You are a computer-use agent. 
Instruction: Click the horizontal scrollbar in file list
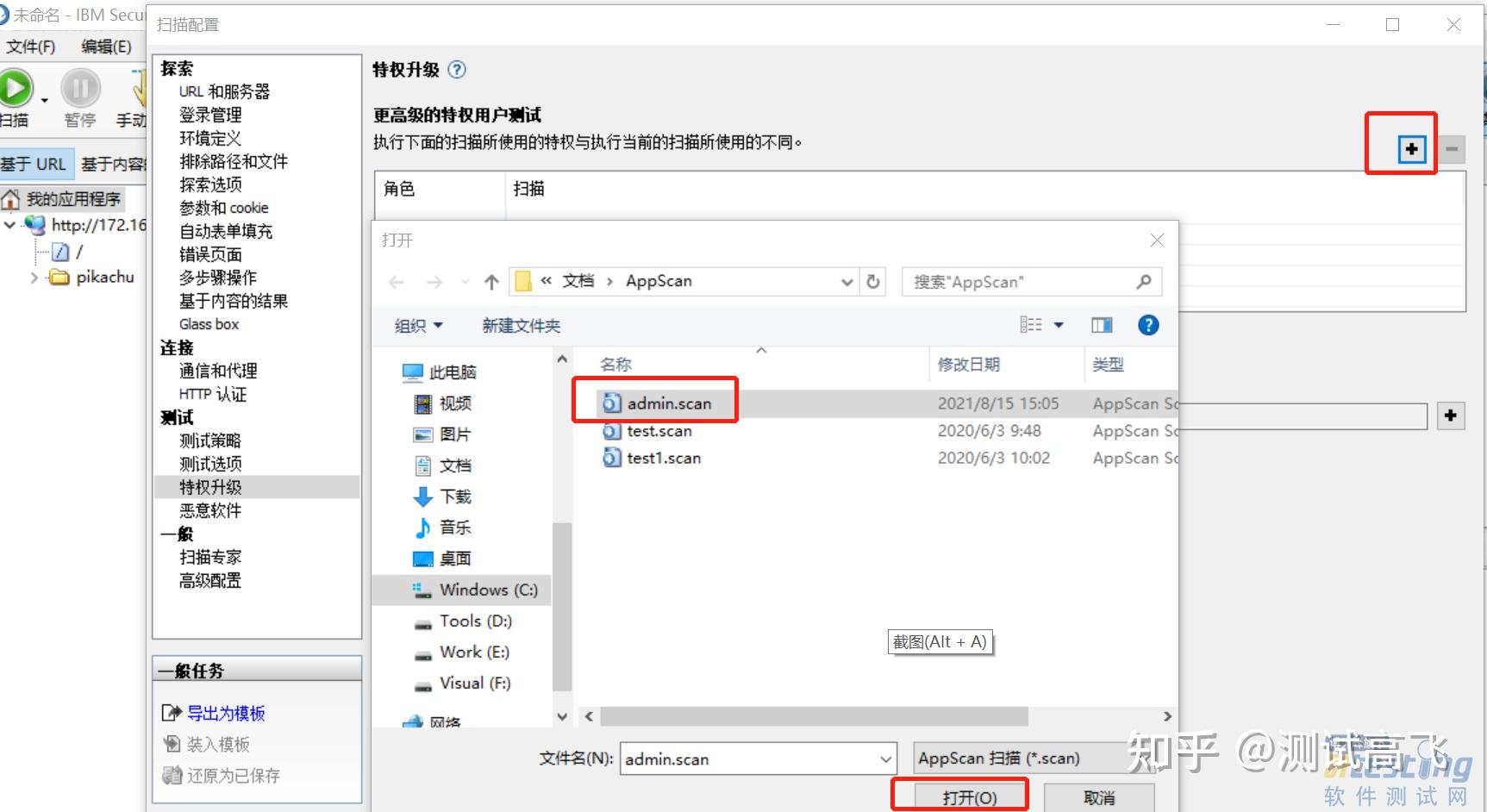tap(814, 716)
